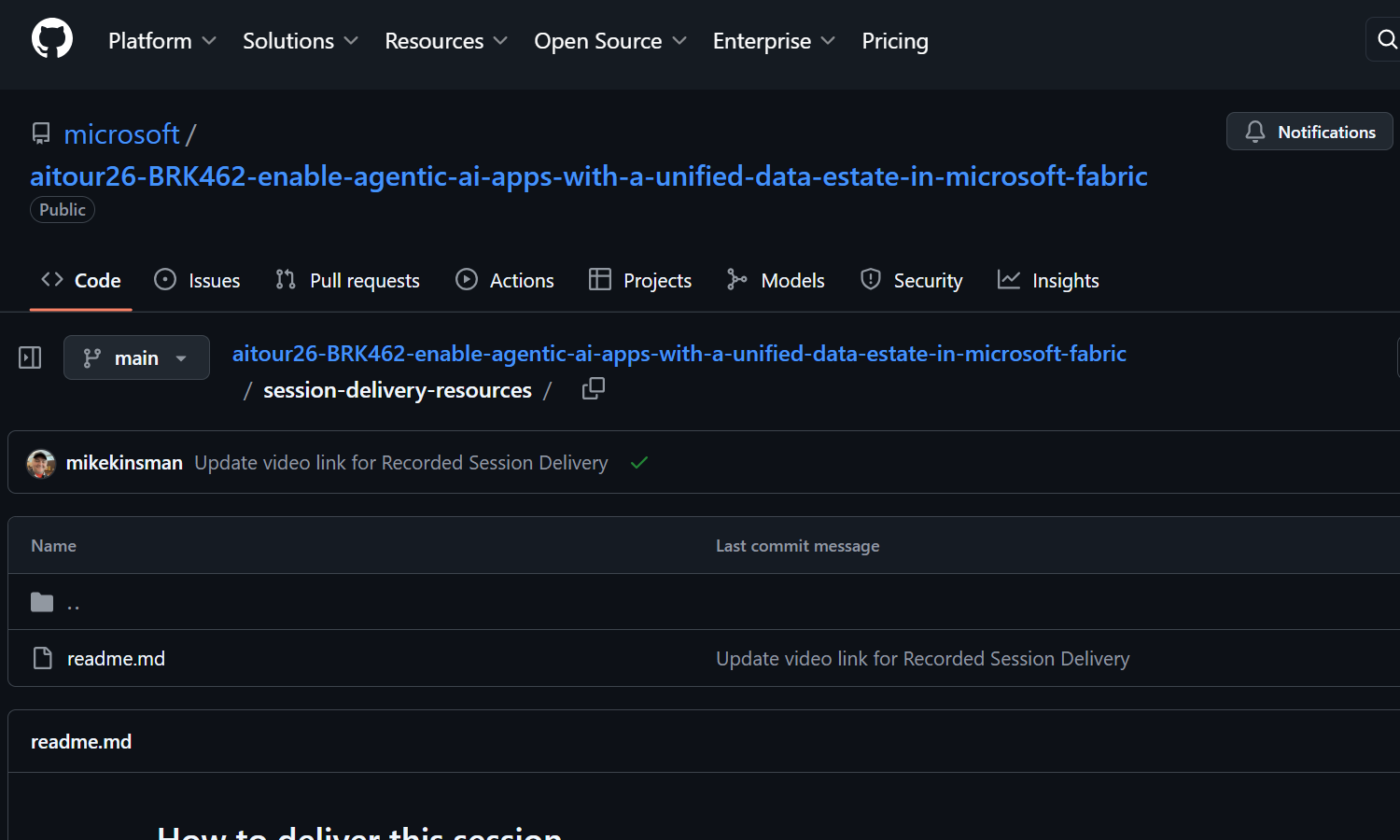The width and height of the screenshot is (1400, 840).
Task: Open the main branch dropdown
Action: [x=136, y=357]
